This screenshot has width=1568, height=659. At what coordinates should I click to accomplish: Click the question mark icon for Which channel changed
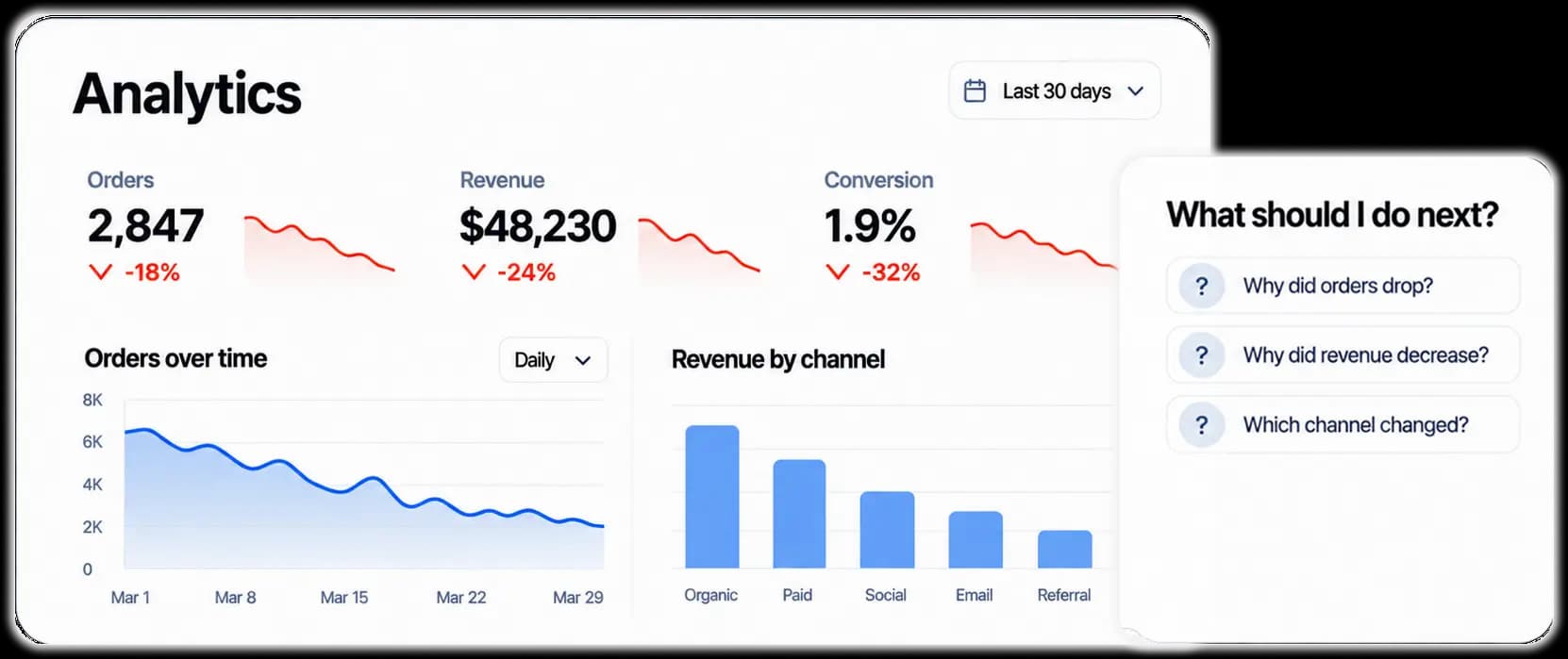click(1202, 425)
